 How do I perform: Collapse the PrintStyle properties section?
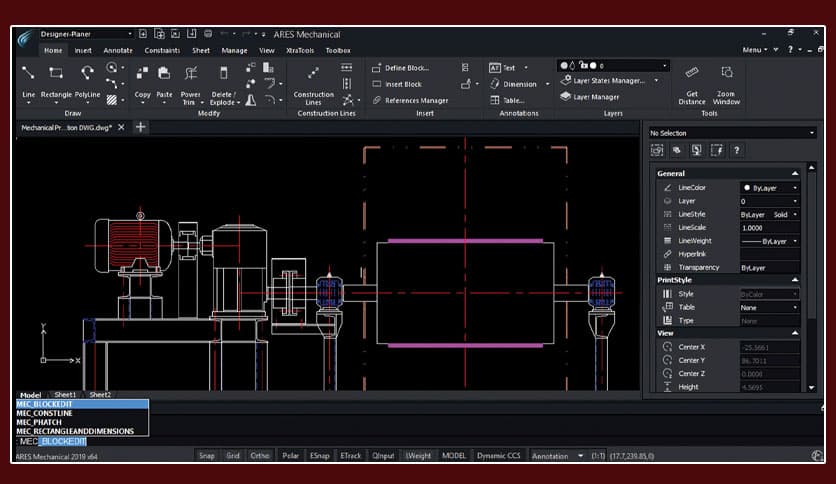point(794,280)
